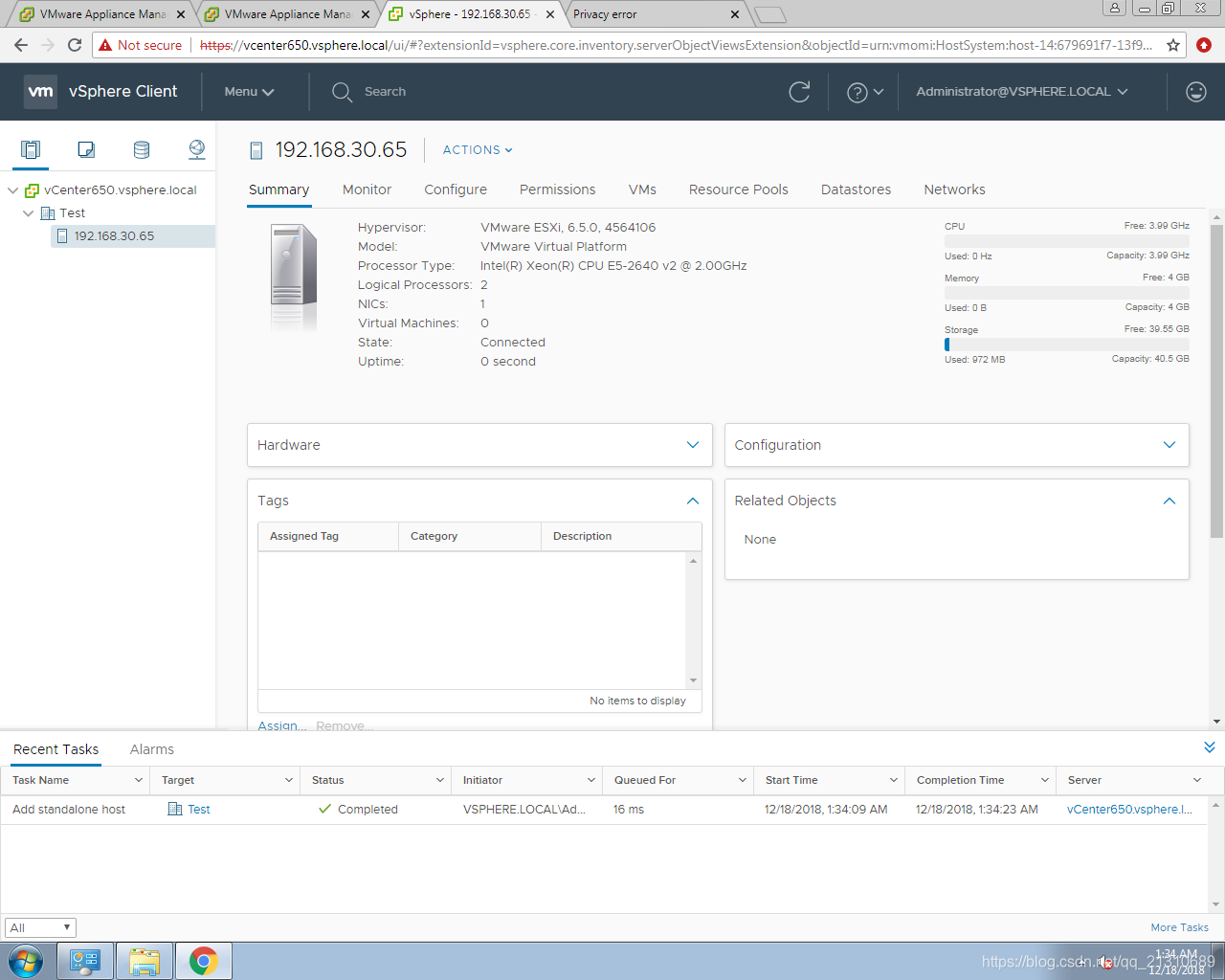Open the Test target link in tasks
The image size is (1225, 980).
pyautogui.click(x=199, y=809)
